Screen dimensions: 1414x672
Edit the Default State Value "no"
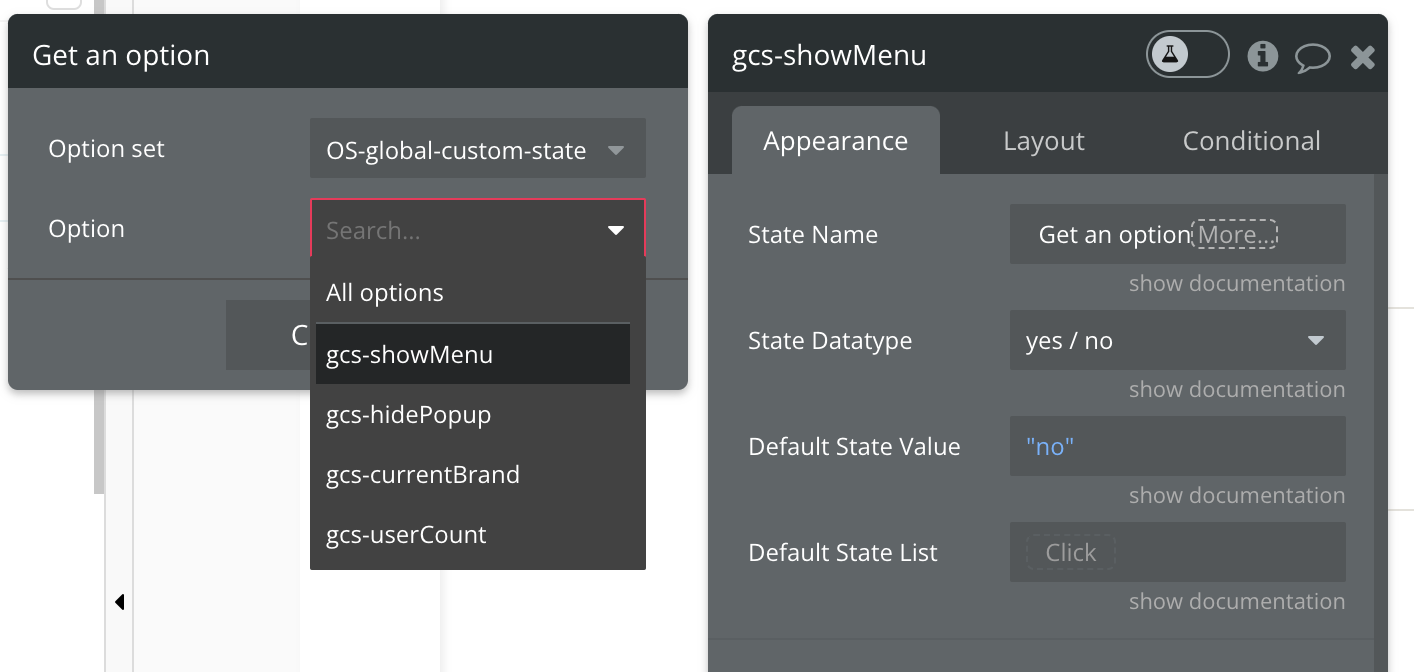tap(1176, 447)
